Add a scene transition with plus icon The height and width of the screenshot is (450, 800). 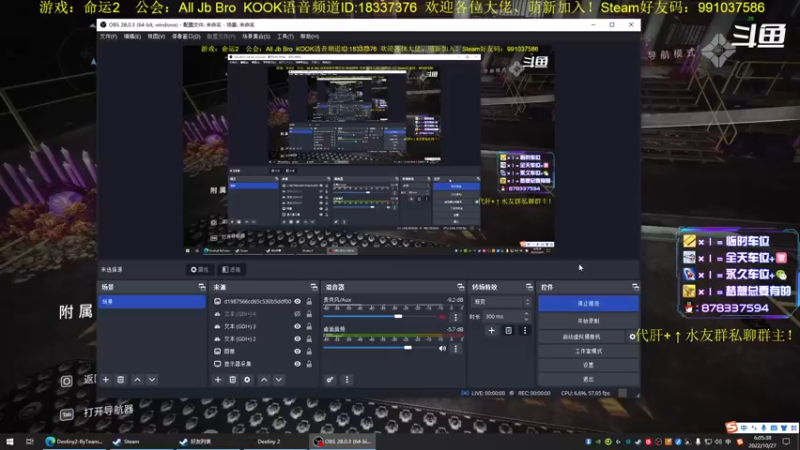tap(491, 331)
